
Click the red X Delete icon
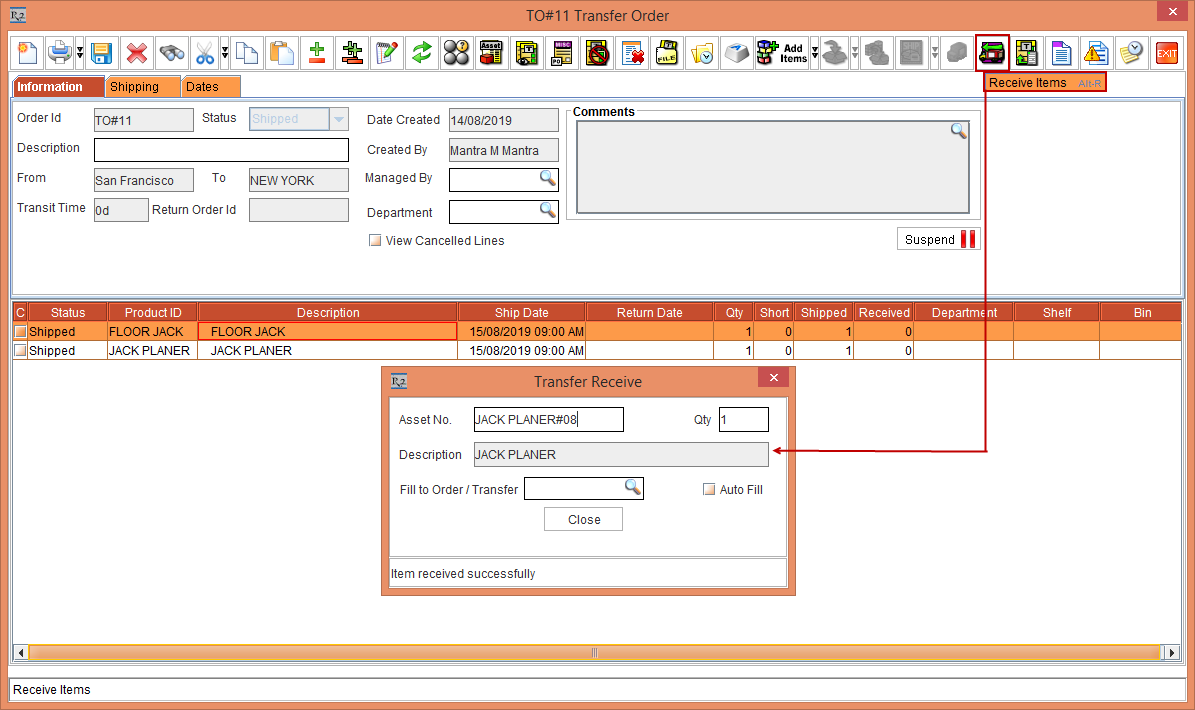pos(136,53)
